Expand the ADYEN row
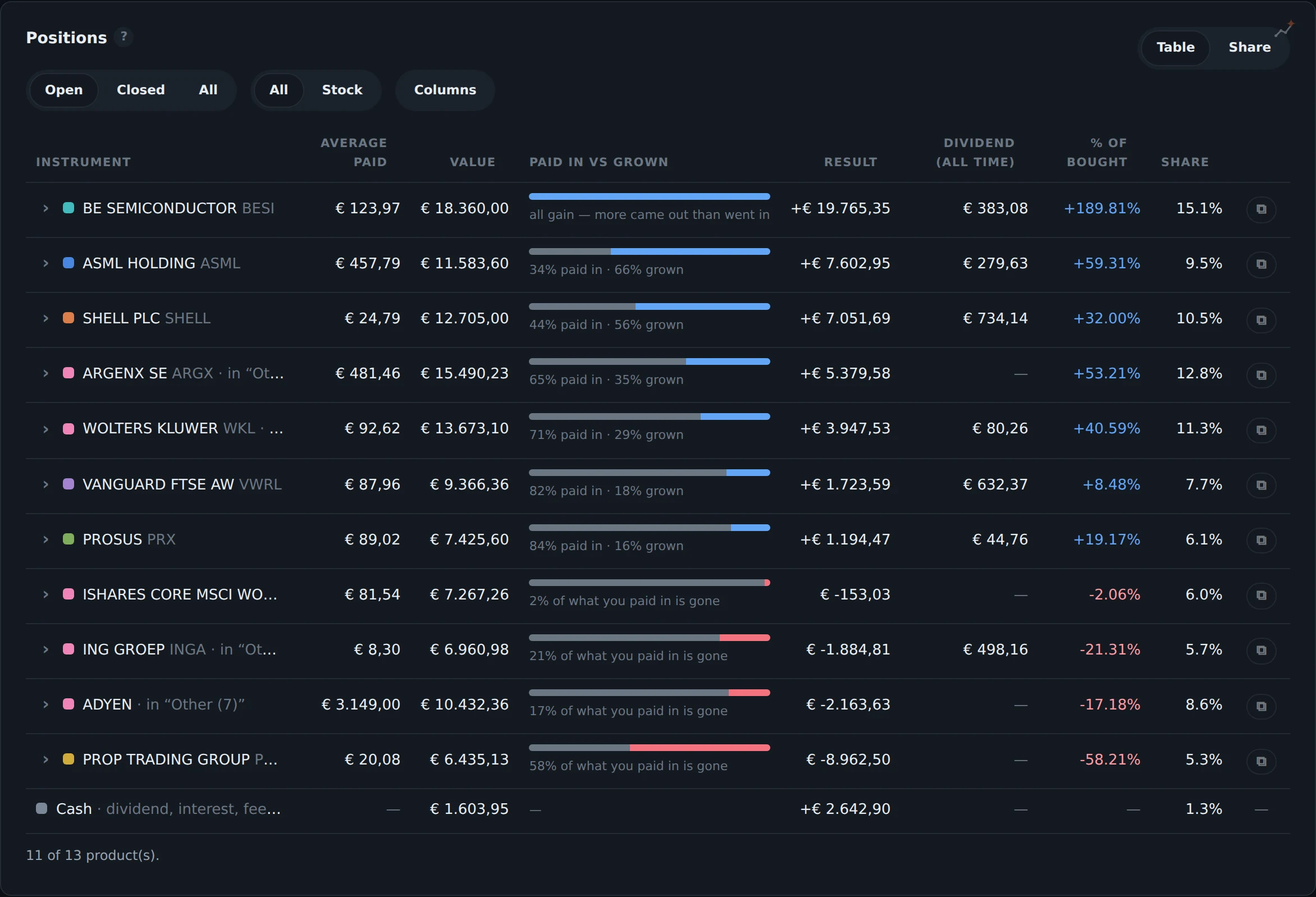 point(46,704)
